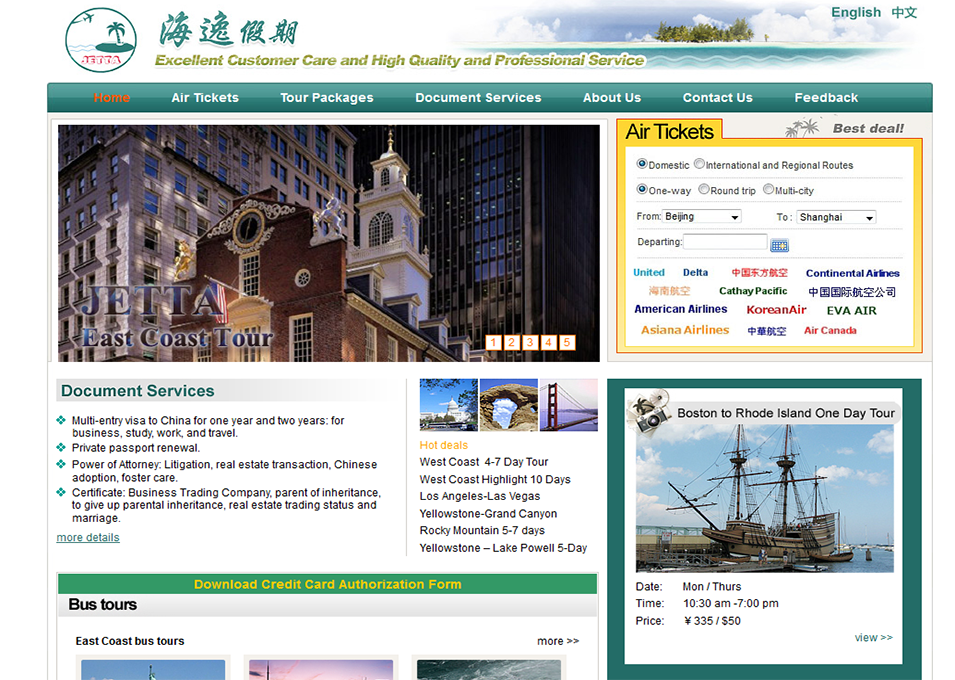Select International and Regional Routes option
Screen dimensions: 955x680
[699, 163]
